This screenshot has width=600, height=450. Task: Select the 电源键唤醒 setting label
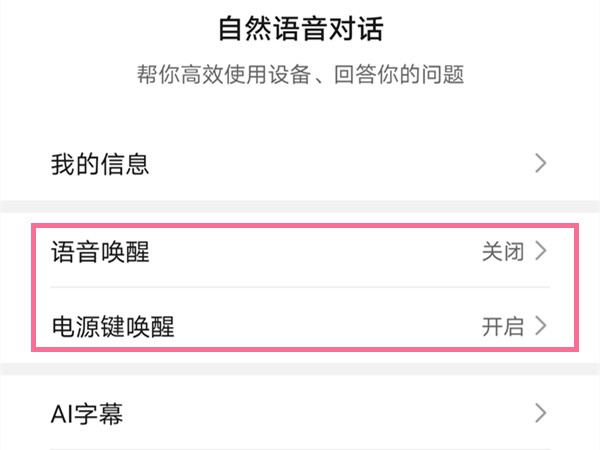pos(113,326)
